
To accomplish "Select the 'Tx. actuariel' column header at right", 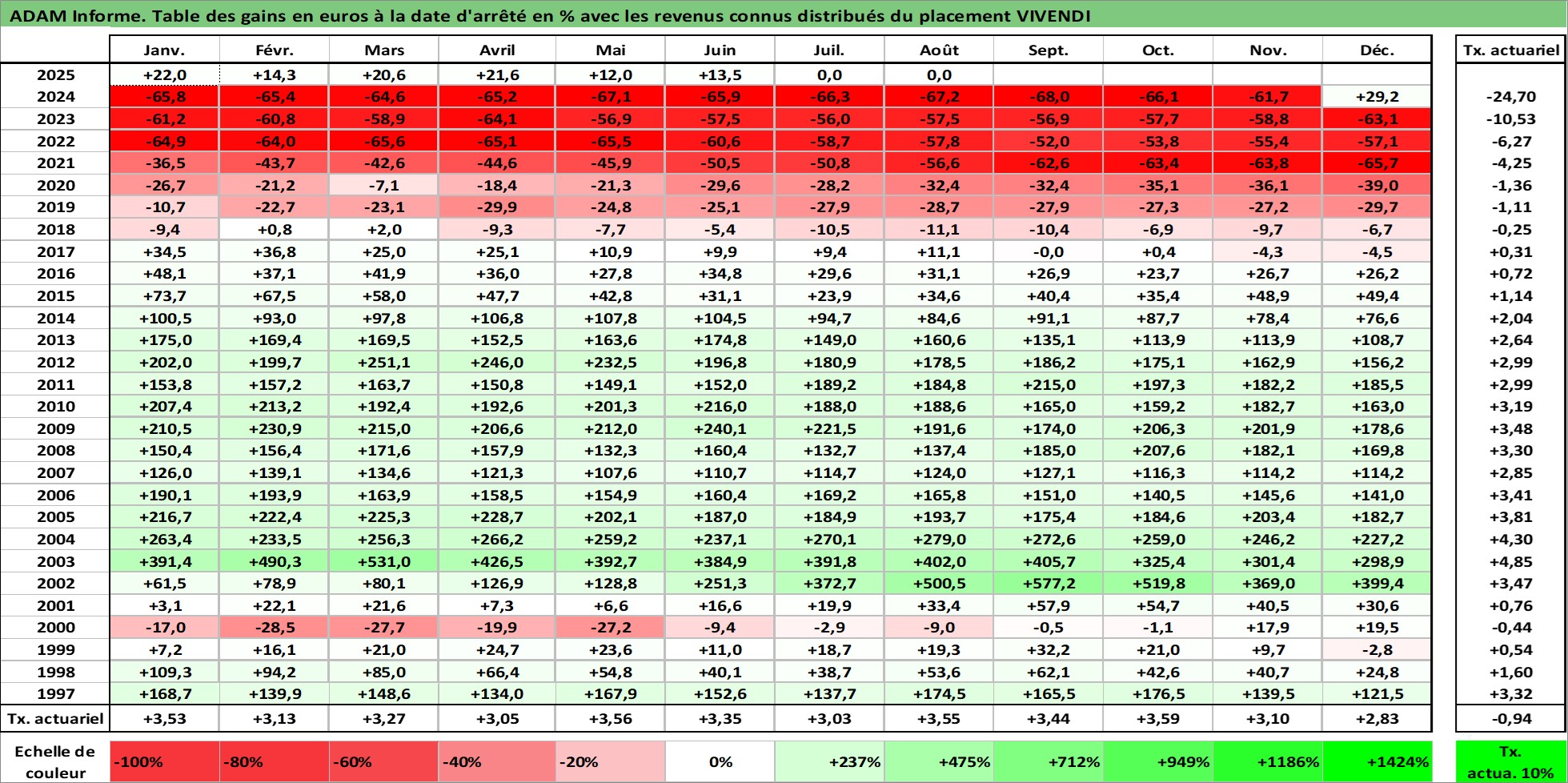I will pyautogui.click(x=1510, y=50).
